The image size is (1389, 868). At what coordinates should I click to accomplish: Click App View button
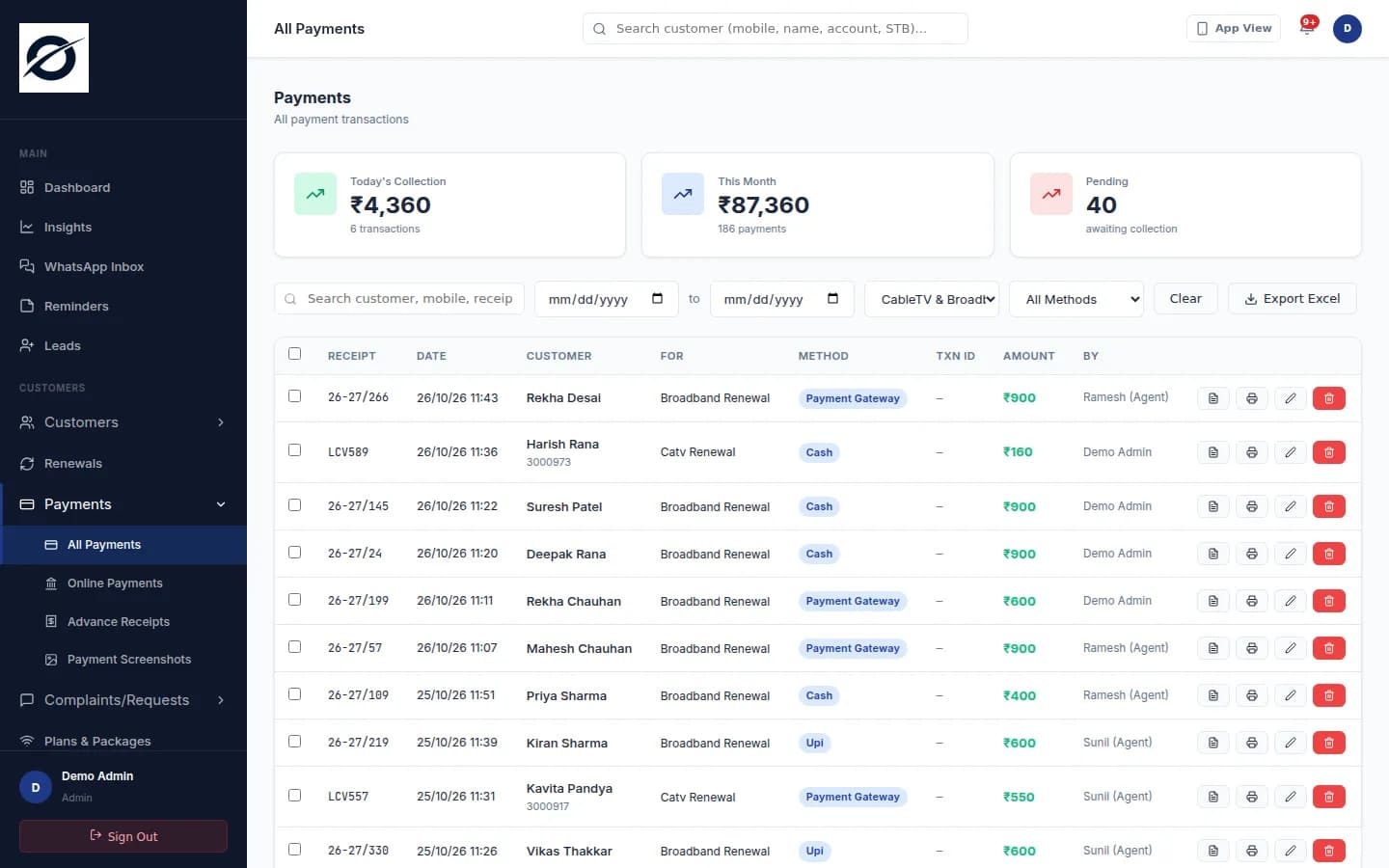pyautogui.click(x=1234, y=28)
